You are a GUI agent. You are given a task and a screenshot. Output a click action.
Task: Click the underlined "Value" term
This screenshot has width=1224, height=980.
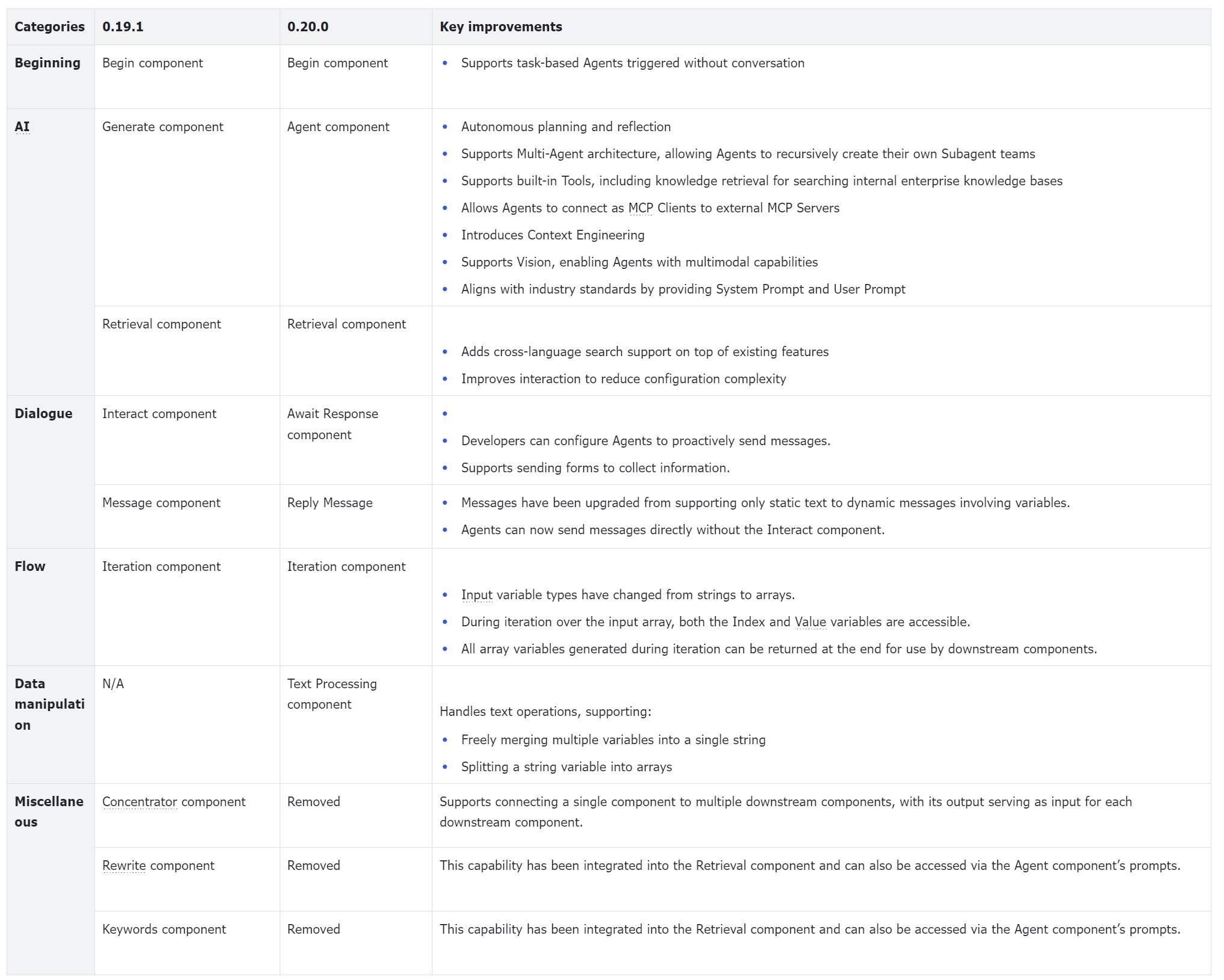pos(810,622)
